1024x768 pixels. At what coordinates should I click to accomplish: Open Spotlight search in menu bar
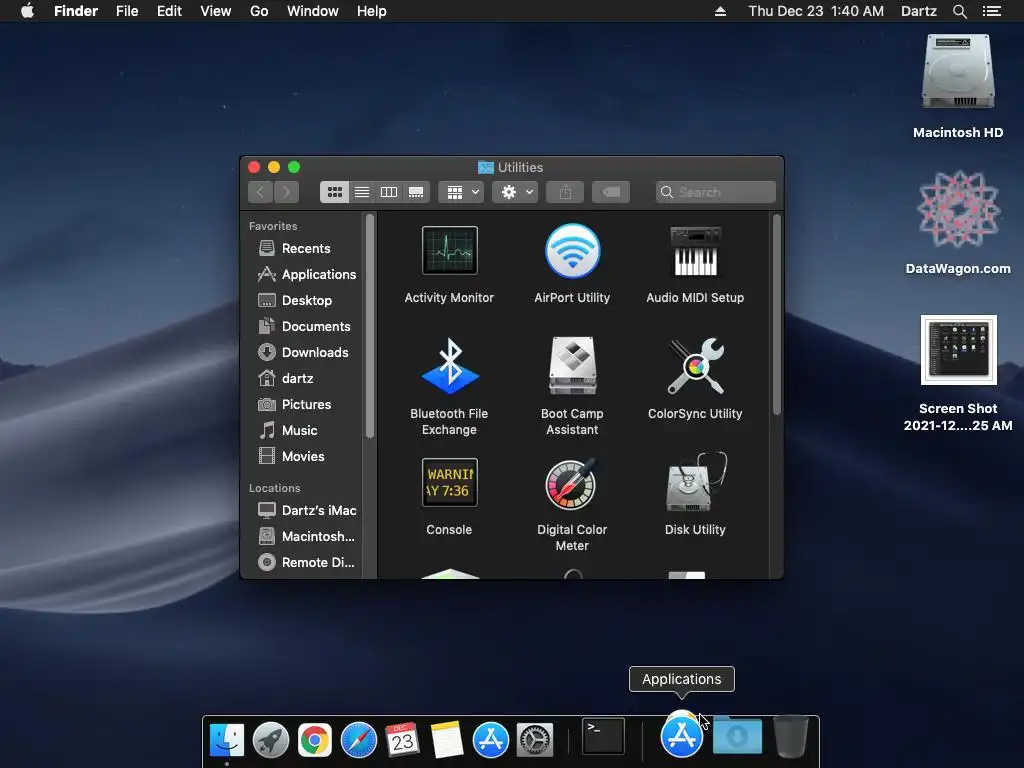click(959, 11)
